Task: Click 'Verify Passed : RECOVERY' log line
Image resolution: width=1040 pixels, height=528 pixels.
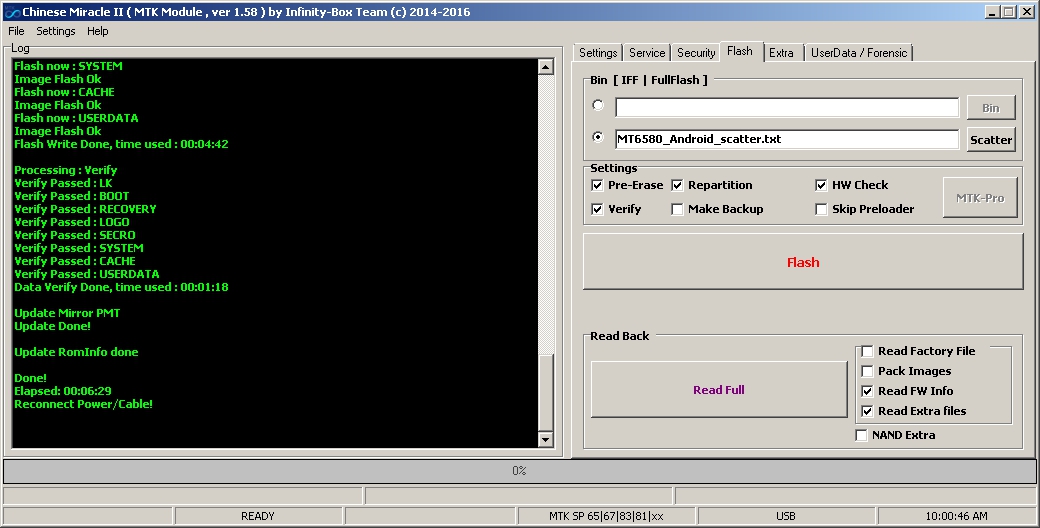Action: (x=85, y=209)
